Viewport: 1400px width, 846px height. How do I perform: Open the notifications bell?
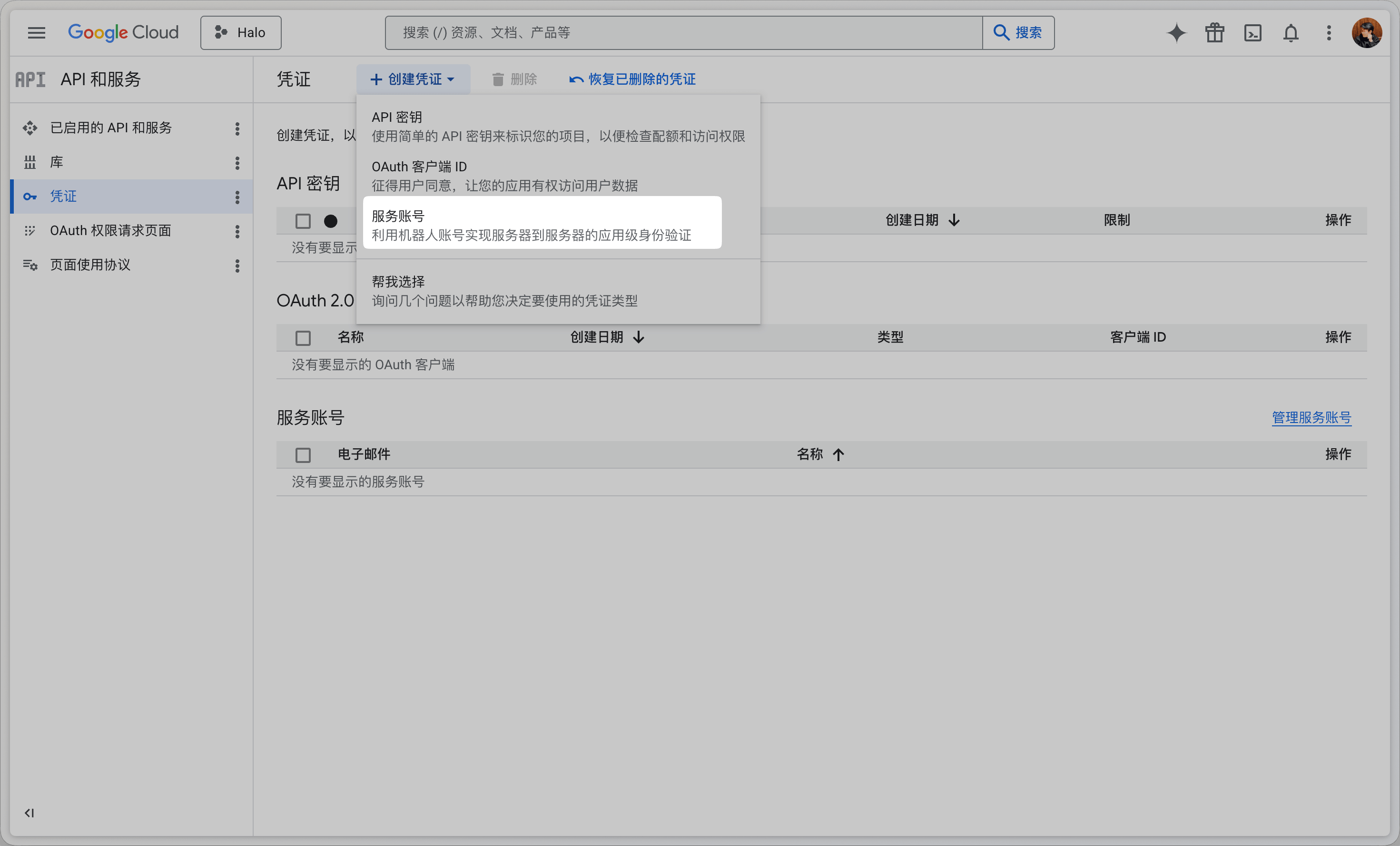pos(1291,32)
